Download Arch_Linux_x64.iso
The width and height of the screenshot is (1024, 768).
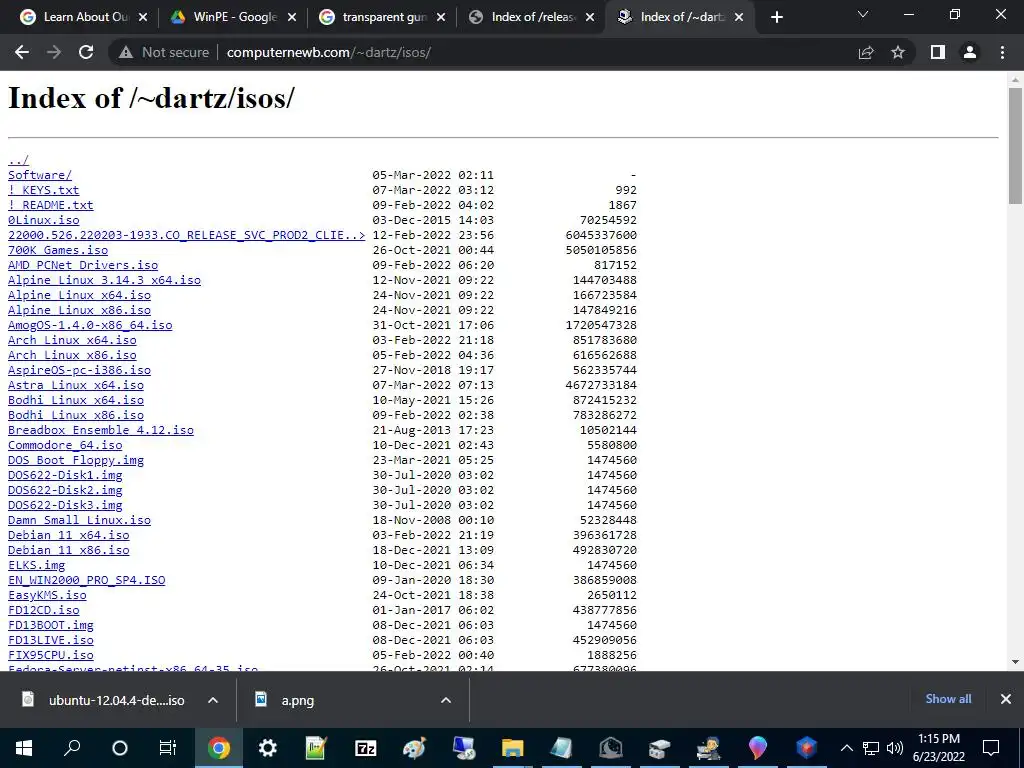tap(72, 340)
